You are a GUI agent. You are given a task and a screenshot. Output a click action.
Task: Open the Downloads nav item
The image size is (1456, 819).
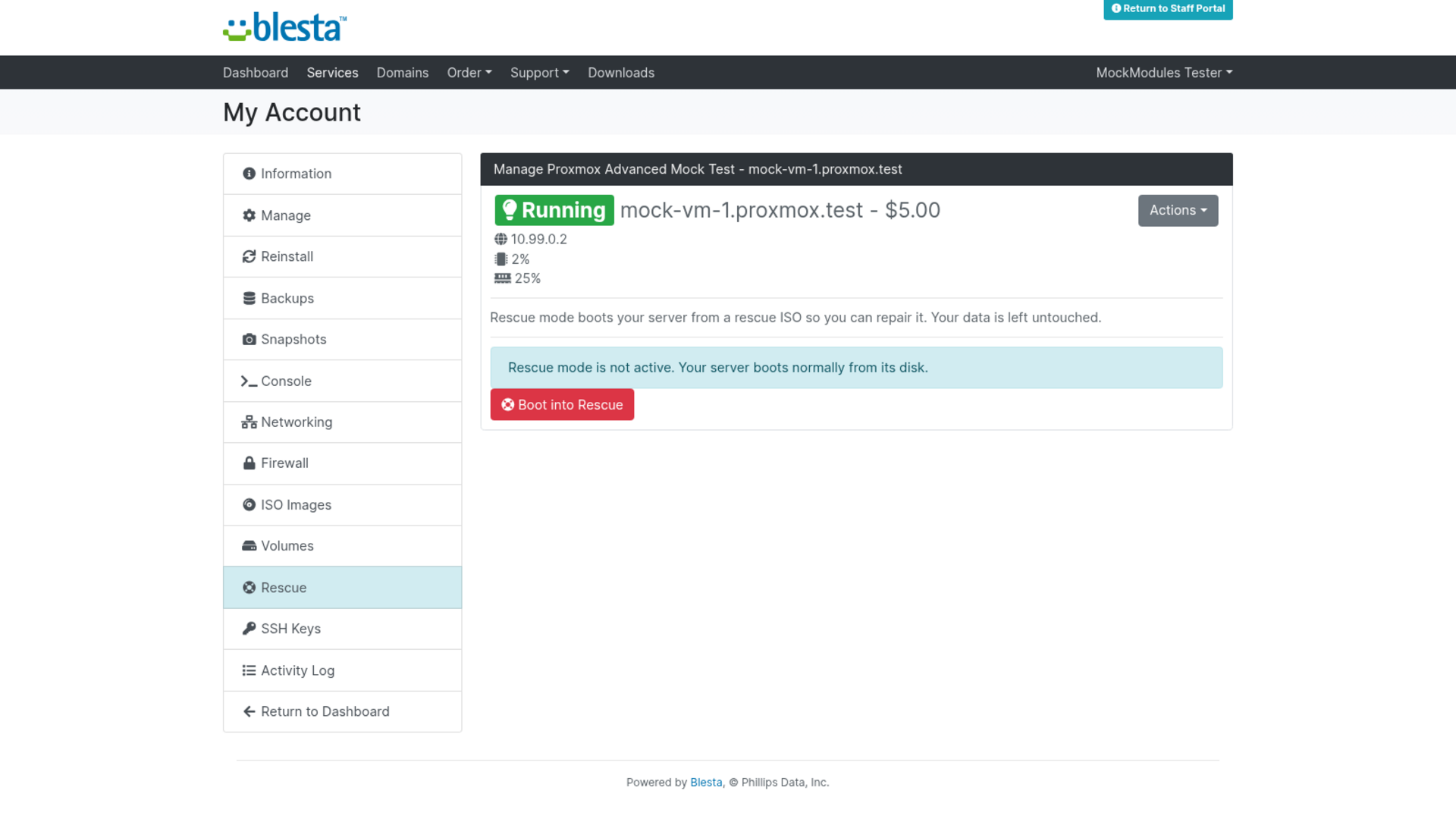coord(621,73)
